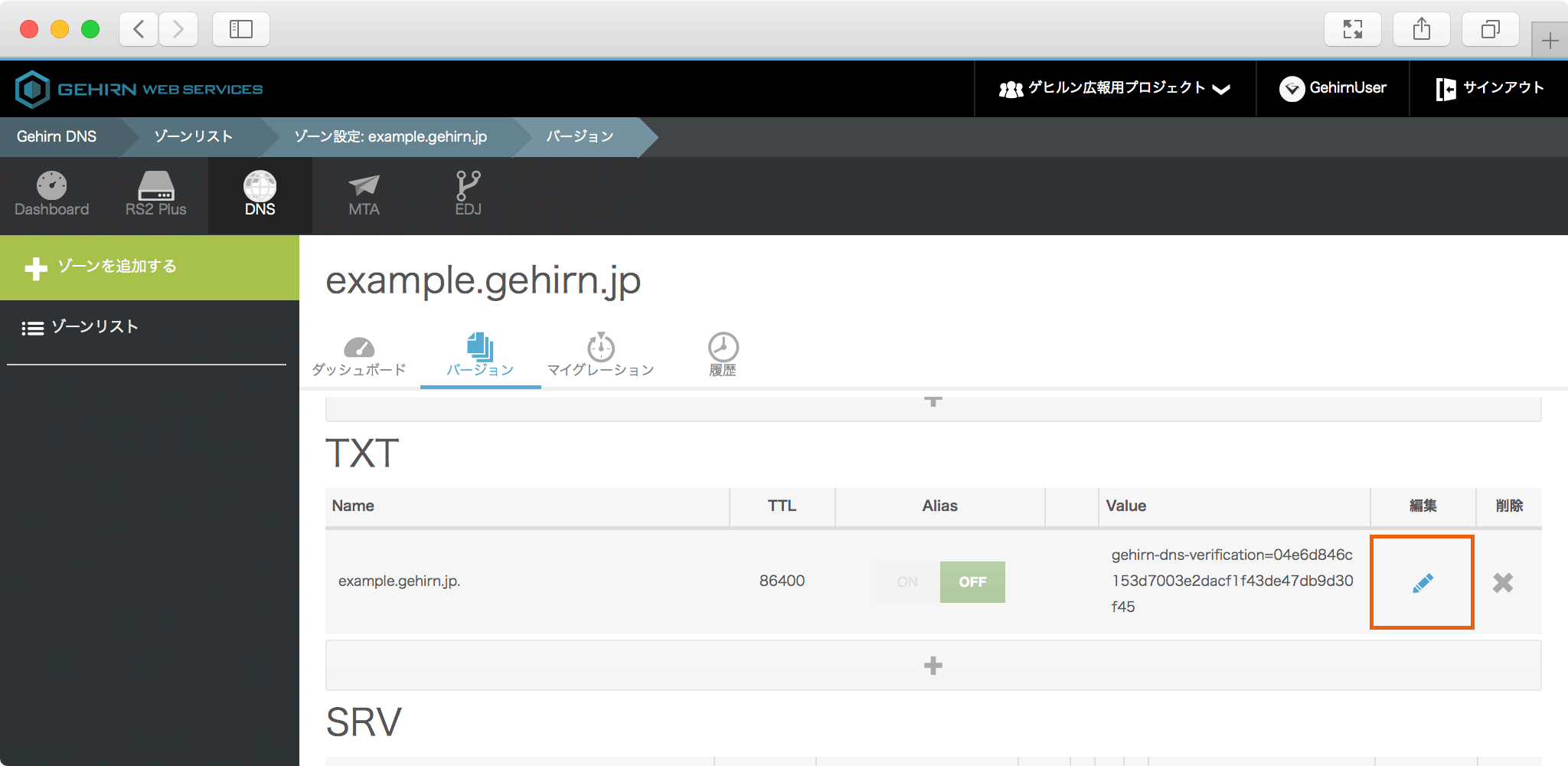Open the GehirnUser account menu
1568x766 pixels.
point(1333,89)
